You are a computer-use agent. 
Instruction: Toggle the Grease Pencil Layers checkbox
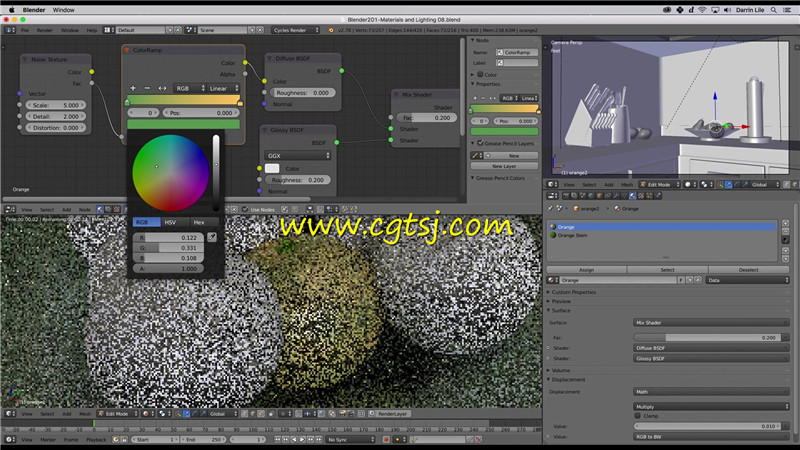point(480,143)
